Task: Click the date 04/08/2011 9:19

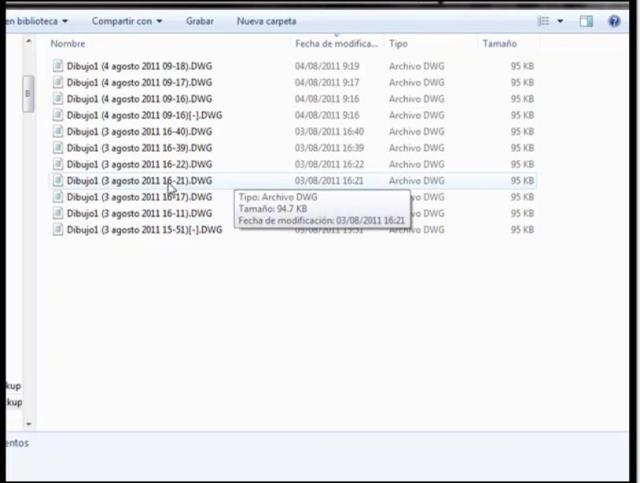Action: (x=327, y=66)
